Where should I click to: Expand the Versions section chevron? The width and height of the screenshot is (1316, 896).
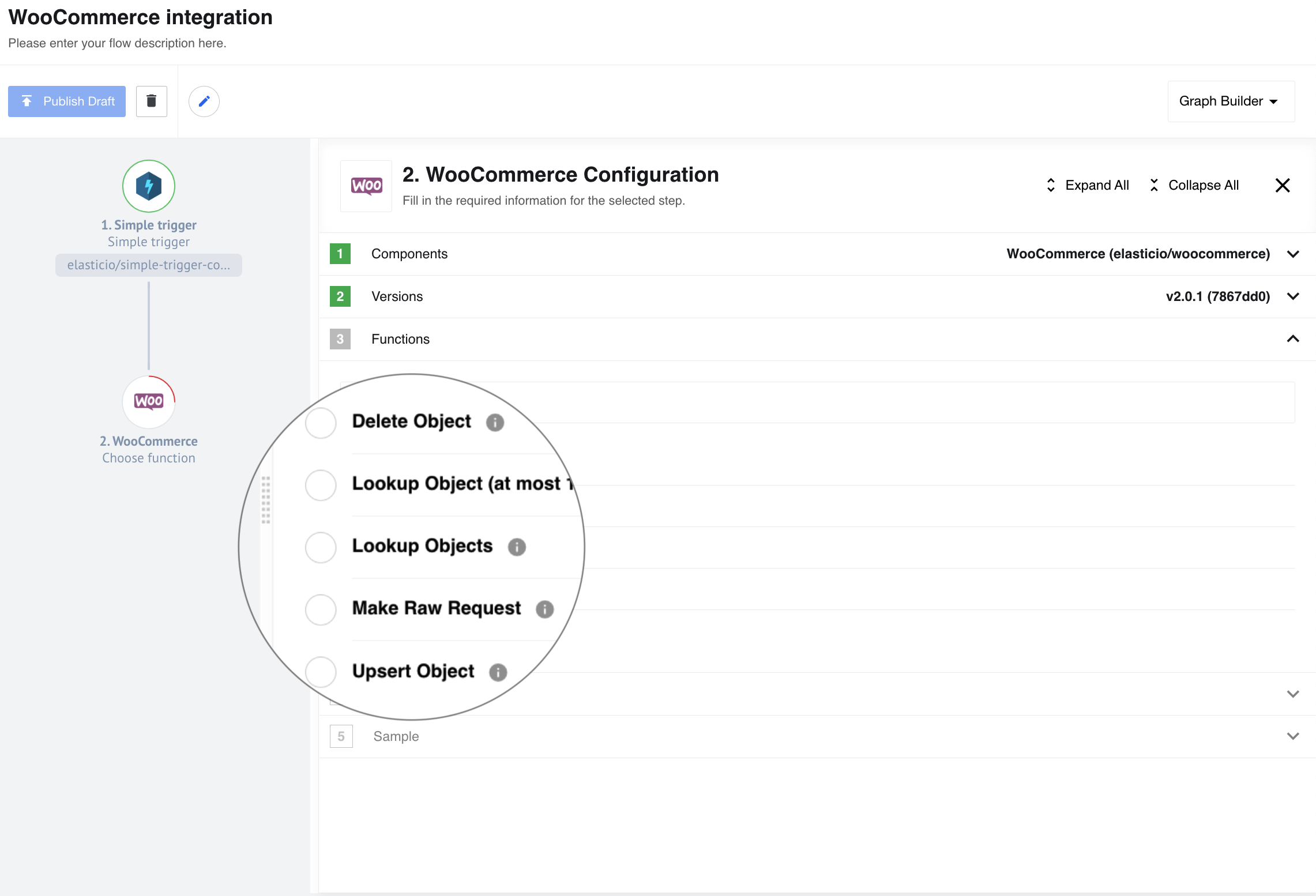coord(1293,296)
